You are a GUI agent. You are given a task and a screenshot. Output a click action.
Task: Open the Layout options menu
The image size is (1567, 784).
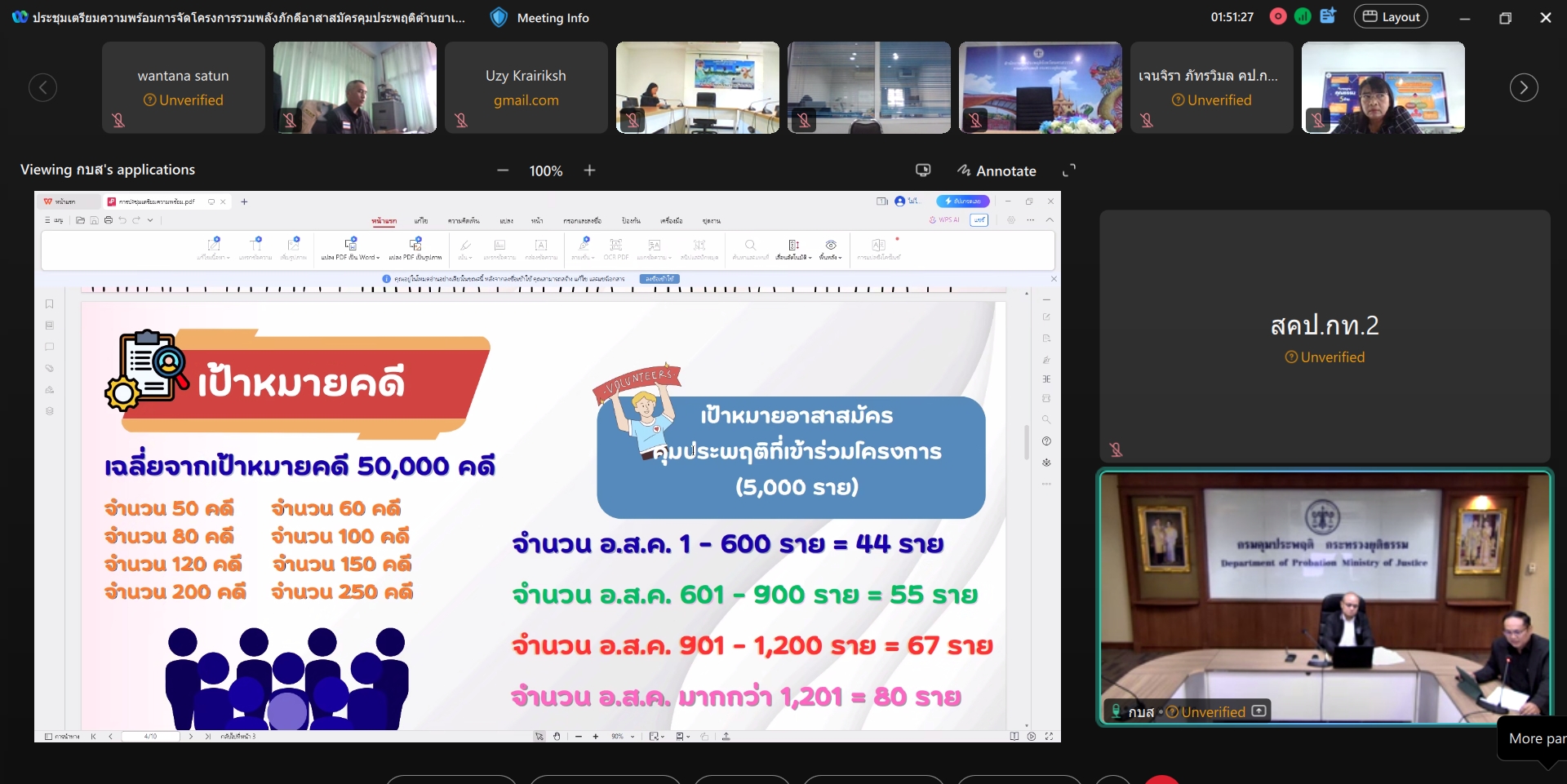1391,17
